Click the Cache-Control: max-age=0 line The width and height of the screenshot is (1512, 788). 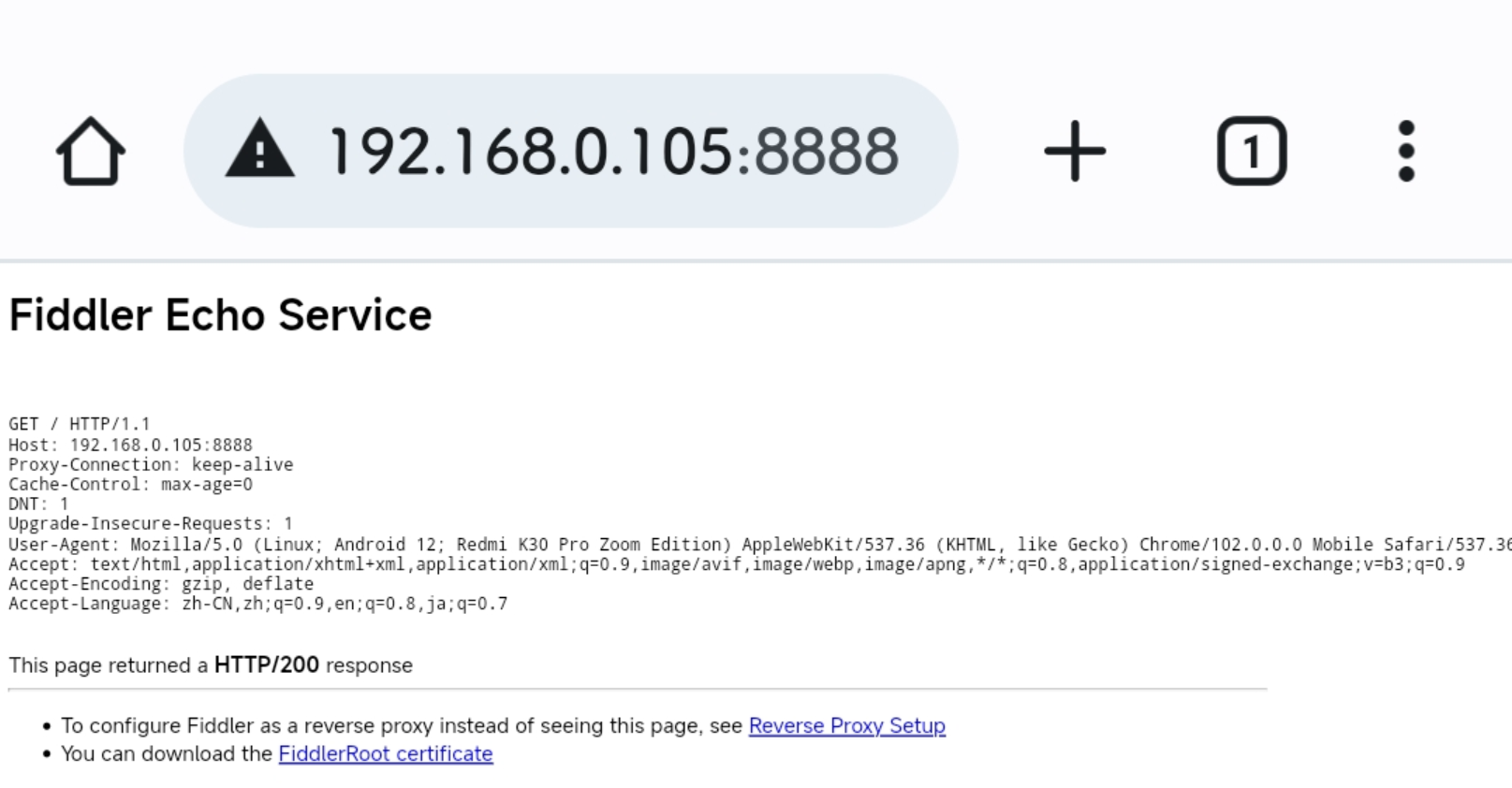pyautogui.click(x=130, y=484)
